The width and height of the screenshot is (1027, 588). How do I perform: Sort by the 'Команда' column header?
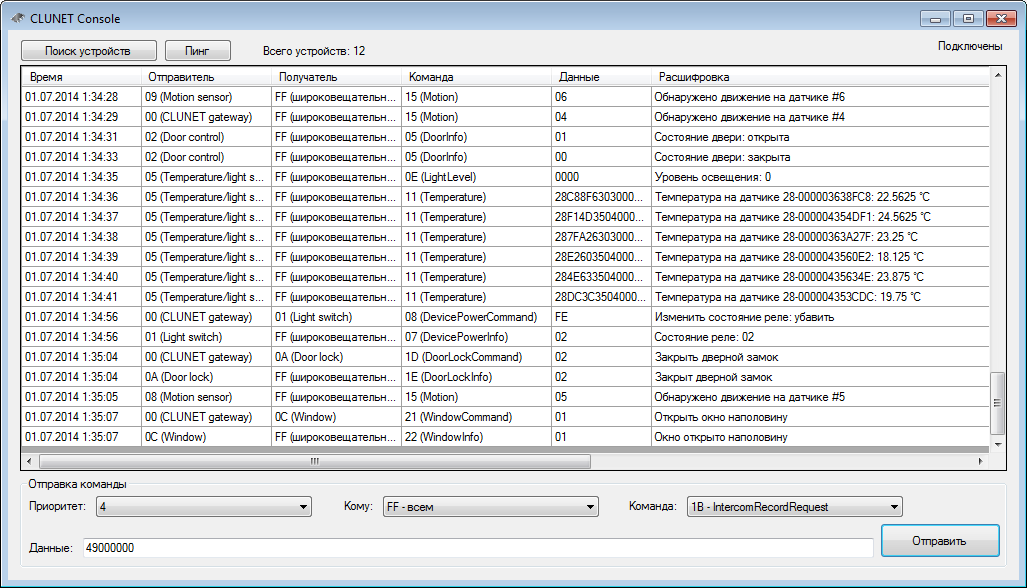pyautogui.click(x=476, y=77)
